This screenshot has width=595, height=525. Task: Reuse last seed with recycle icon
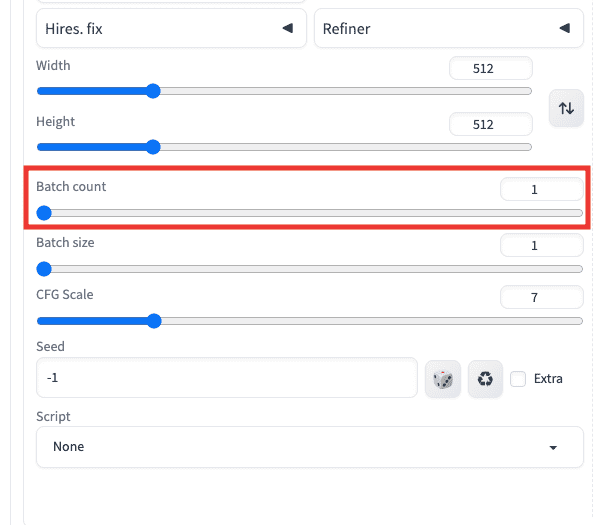485,379
